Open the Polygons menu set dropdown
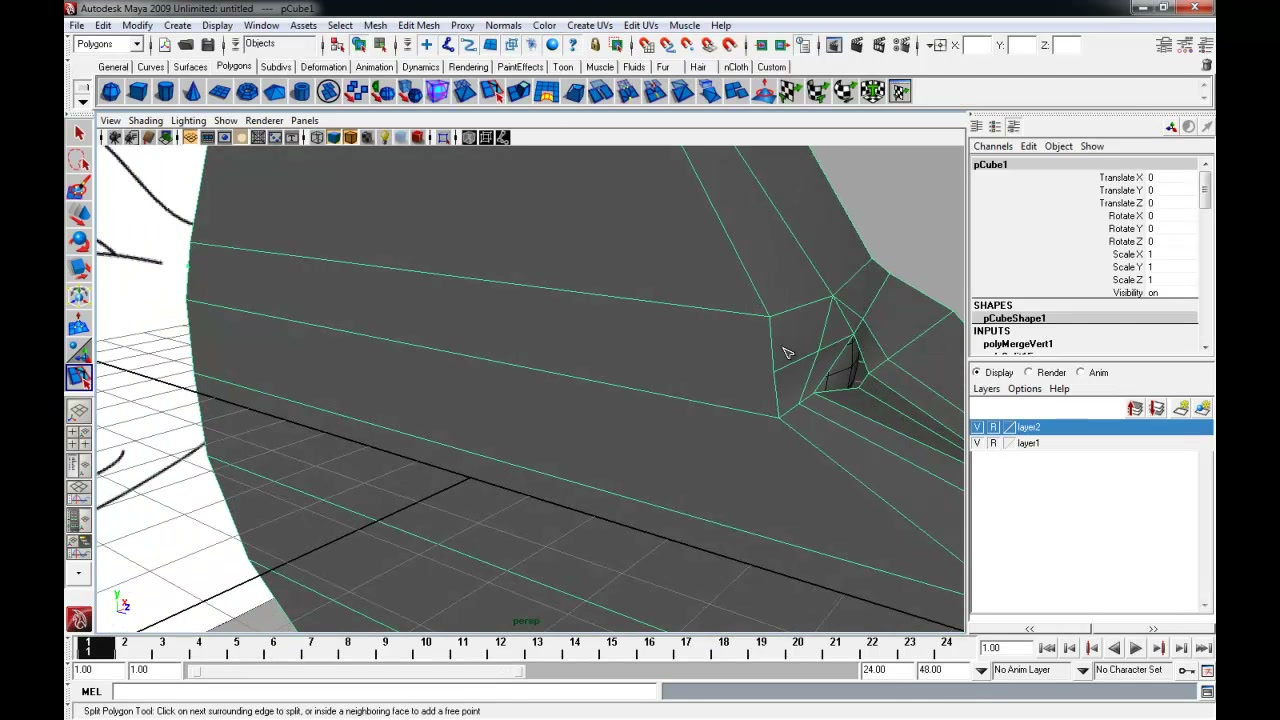The image size is (1280, 720). click(109, 44)
